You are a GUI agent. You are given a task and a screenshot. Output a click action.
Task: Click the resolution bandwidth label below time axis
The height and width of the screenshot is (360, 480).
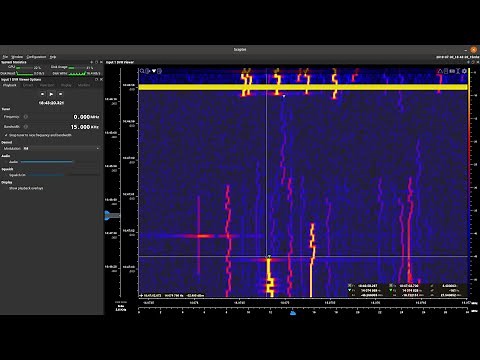(x=121, y=307)
